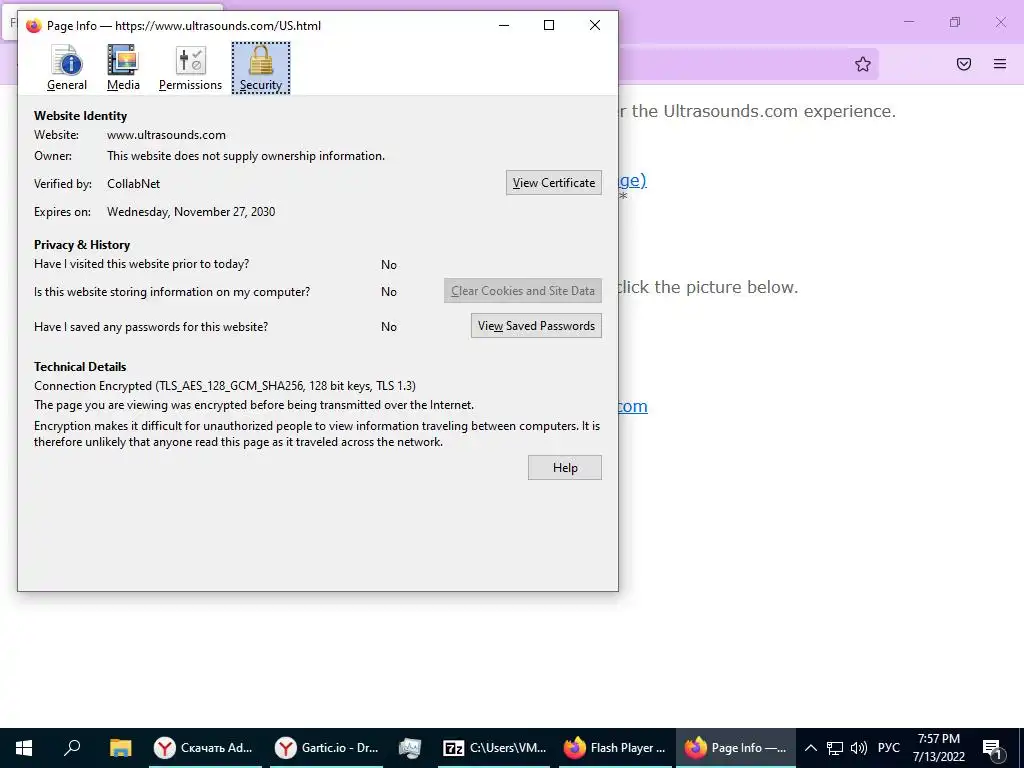The height and width of the screenshot is (768, 1024).
Task: Open File Explorer from taskbar
Action: coord(121,748)
